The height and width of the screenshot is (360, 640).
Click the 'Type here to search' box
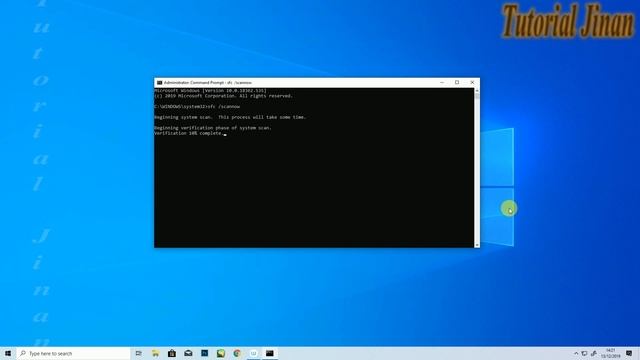click(73, 353)
